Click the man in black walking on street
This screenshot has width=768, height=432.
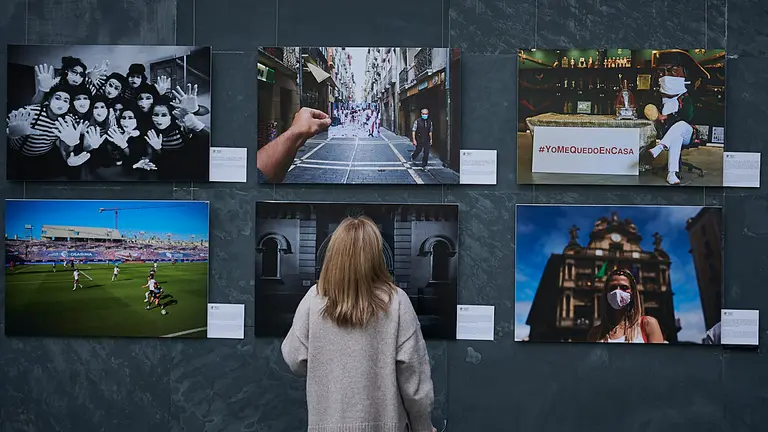[x=423, y=137]
